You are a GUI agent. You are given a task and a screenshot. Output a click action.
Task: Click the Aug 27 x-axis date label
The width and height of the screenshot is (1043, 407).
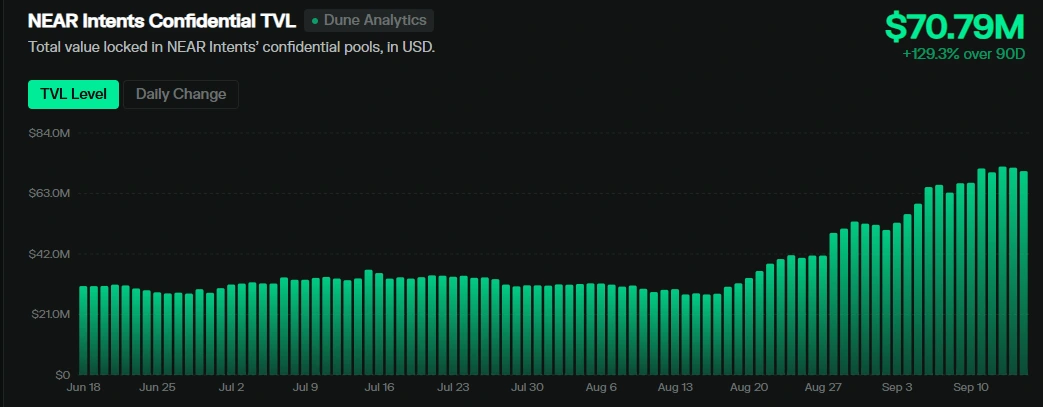(x=823, y=387)
